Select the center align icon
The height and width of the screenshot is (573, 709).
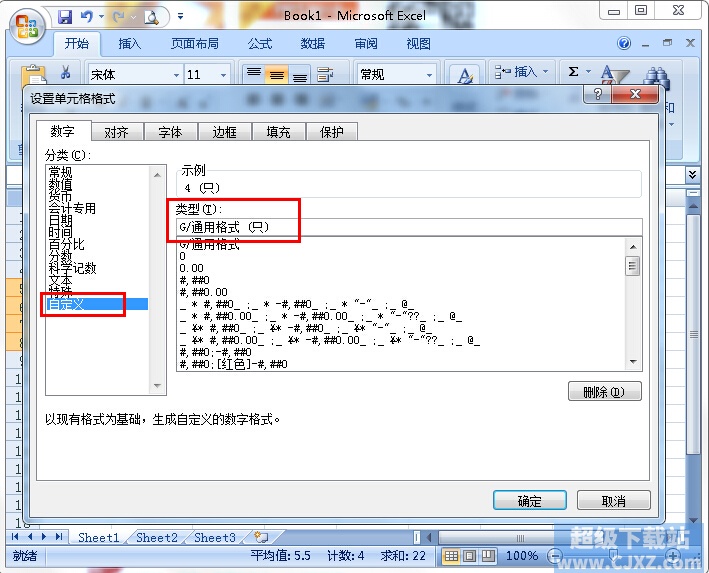click(x=277, y=75)
